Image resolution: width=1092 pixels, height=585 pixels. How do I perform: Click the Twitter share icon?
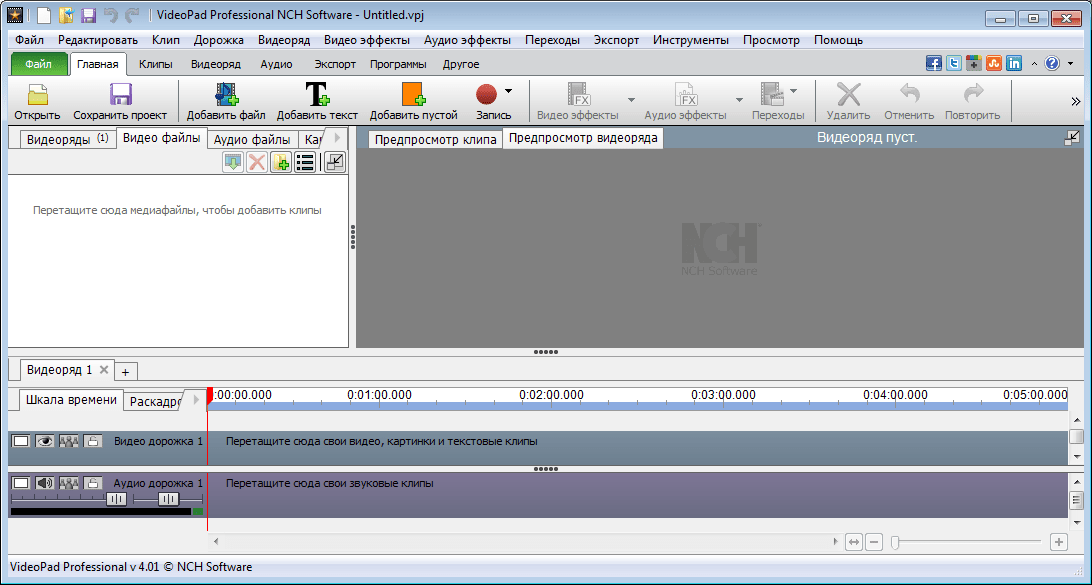click(x=954, y=63)
